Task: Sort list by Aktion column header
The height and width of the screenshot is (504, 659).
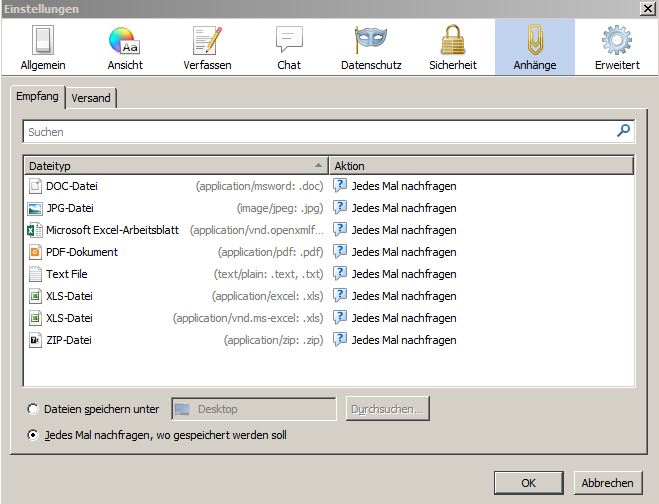Action: tap(481, 166)
